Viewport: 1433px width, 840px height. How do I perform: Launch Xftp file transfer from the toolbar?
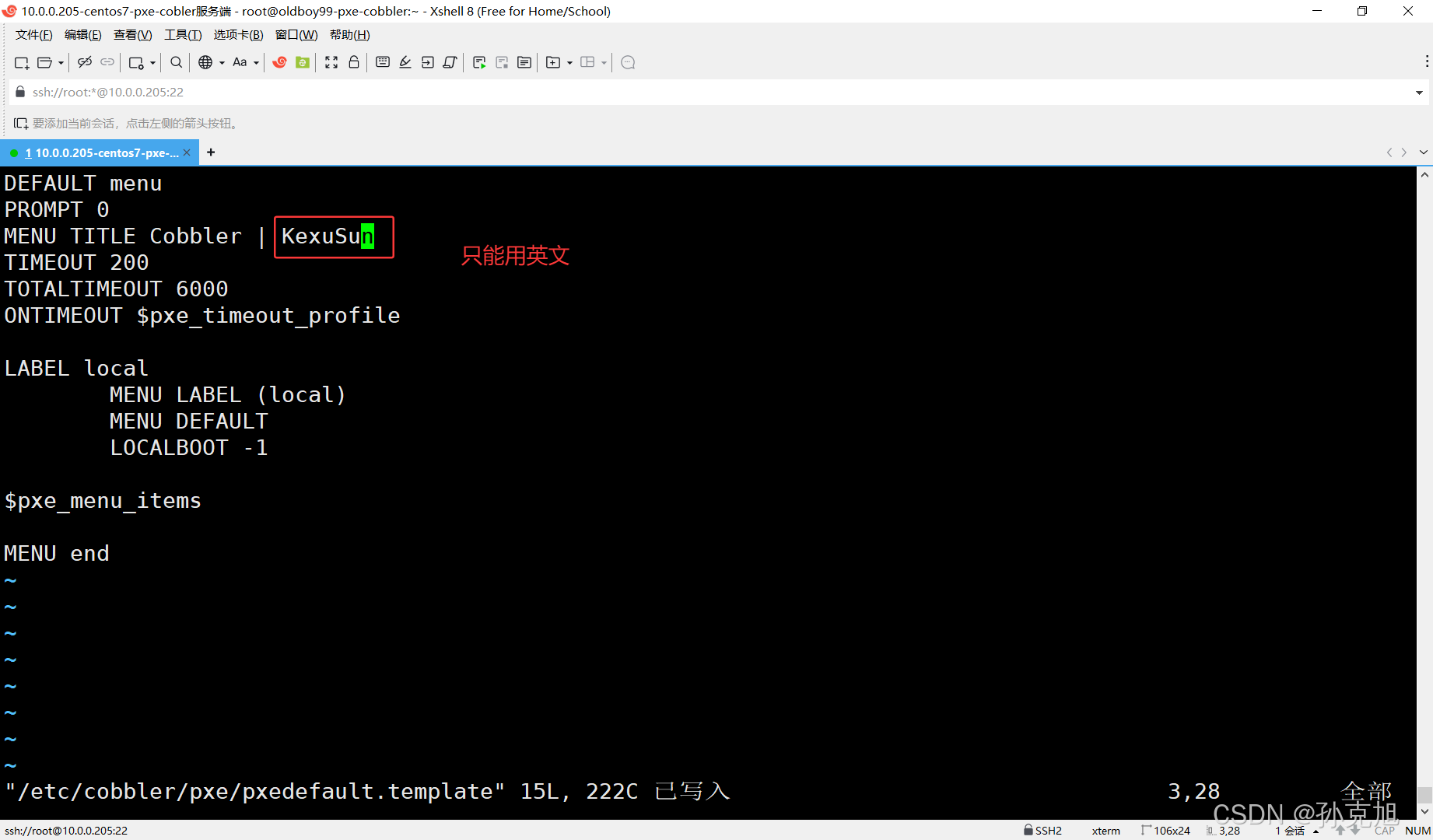tap(302, 62)
